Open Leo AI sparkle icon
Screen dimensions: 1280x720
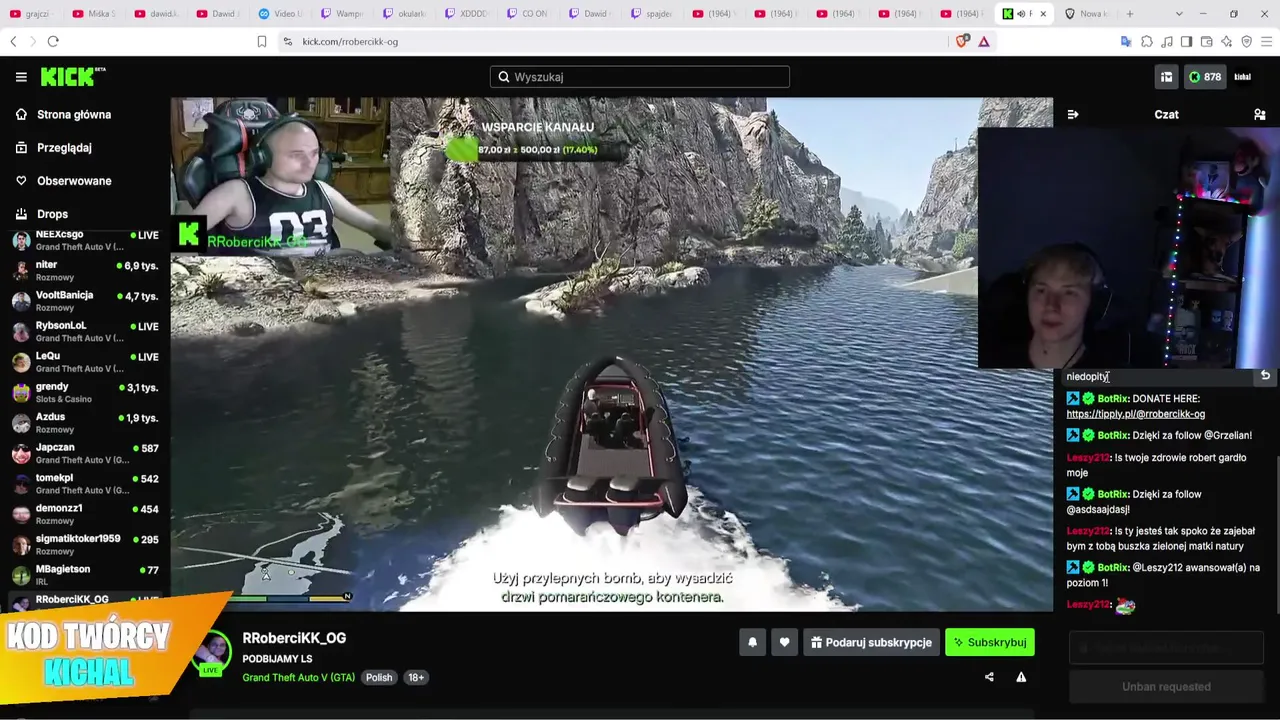click(x=1226, y=41)
